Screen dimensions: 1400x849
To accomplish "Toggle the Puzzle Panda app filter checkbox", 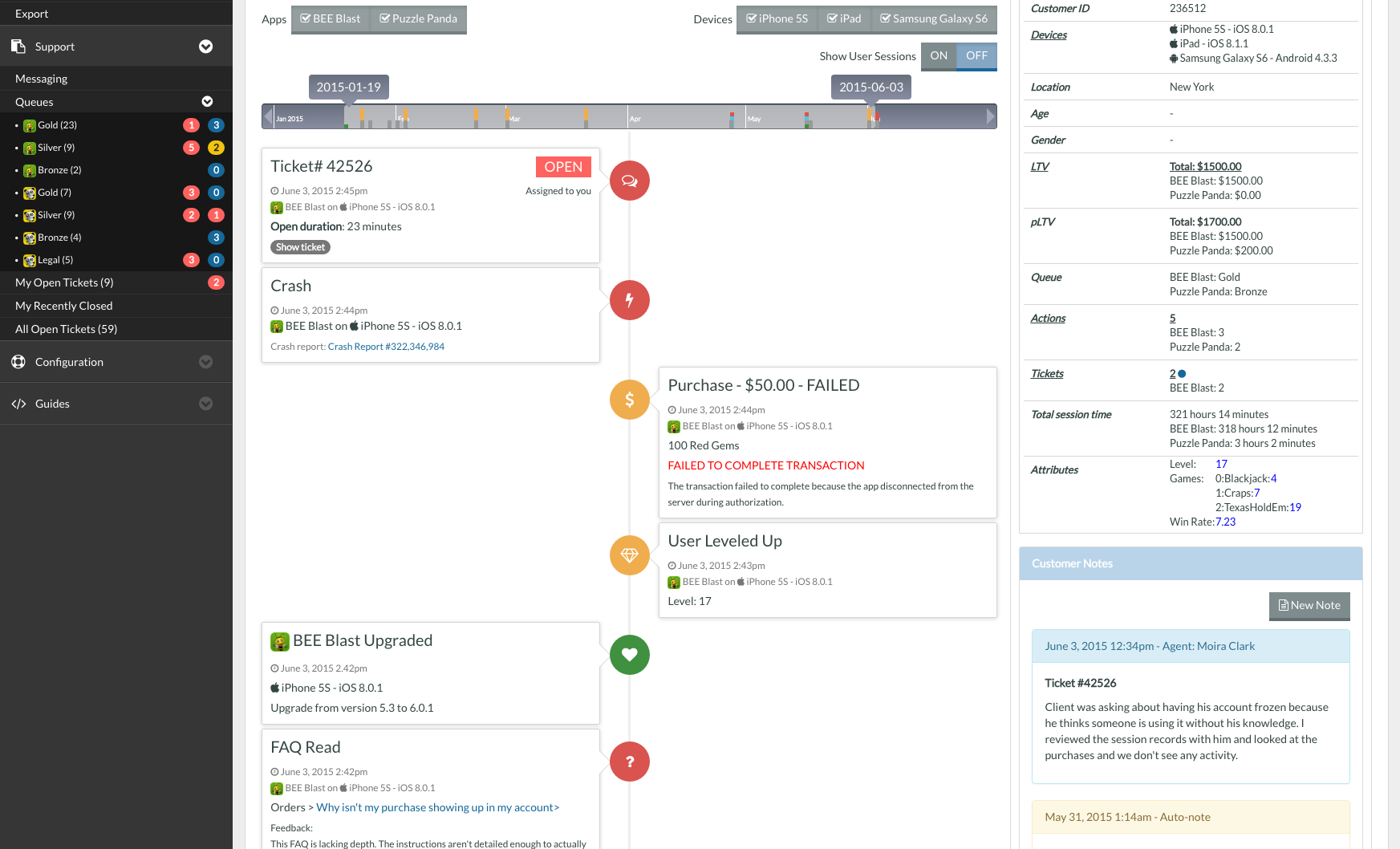I will 418,19.
